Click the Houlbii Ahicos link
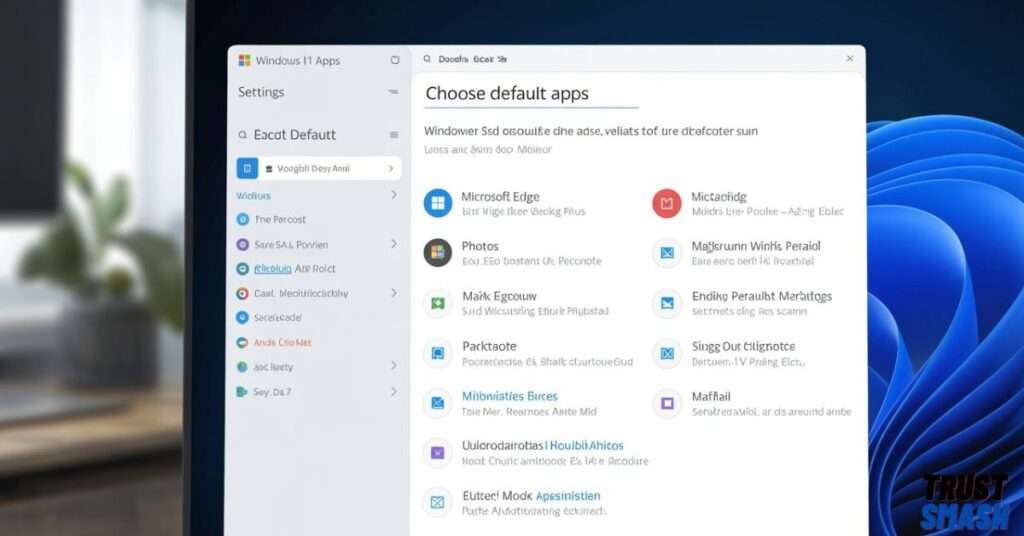This screenshot has height=536, width=1024. point(586,445)
